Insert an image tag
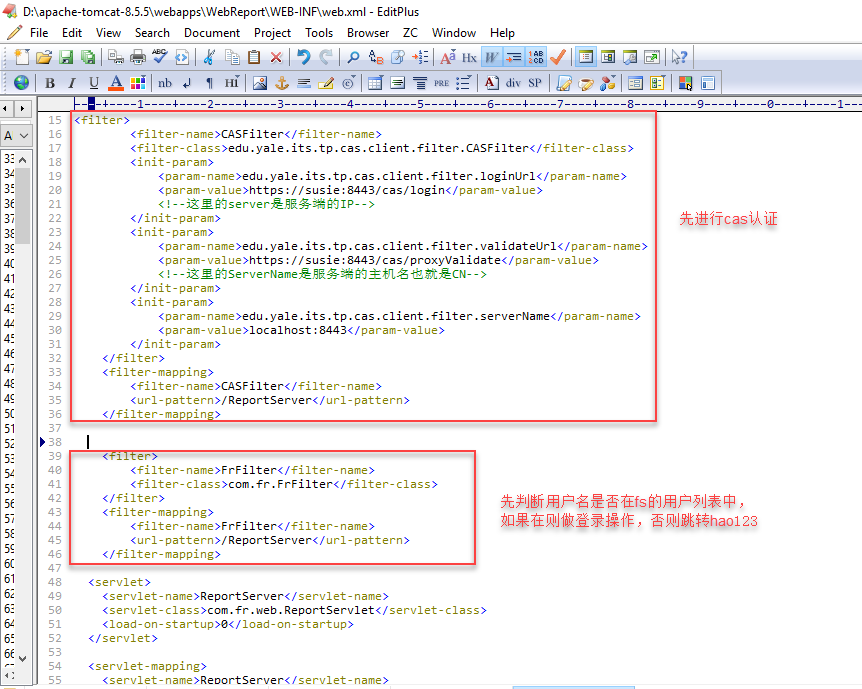Image resolution: width=862 pixels, height=689 pixels. [x=260, y=83]
